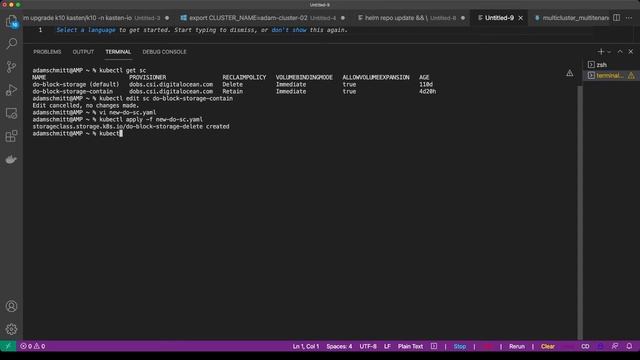Close the Untitled-9 tab
The image size is (640, 360).
point(520,18)
